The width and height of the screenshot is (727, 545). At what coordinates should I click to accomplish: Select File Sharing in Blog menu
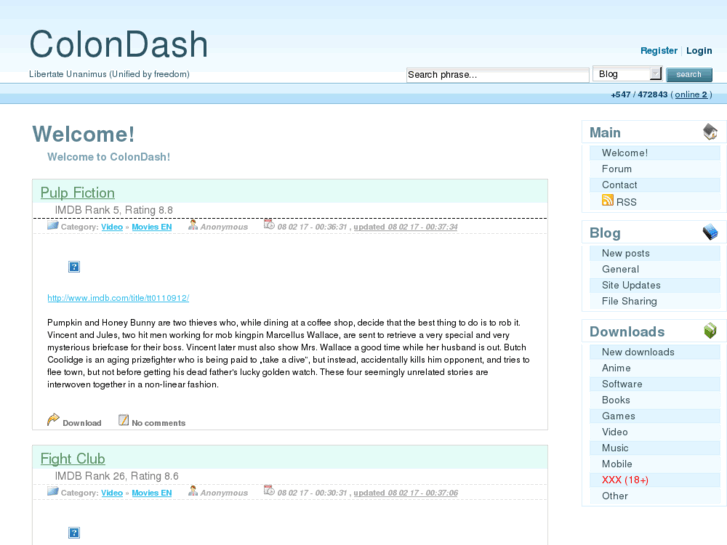655,301
